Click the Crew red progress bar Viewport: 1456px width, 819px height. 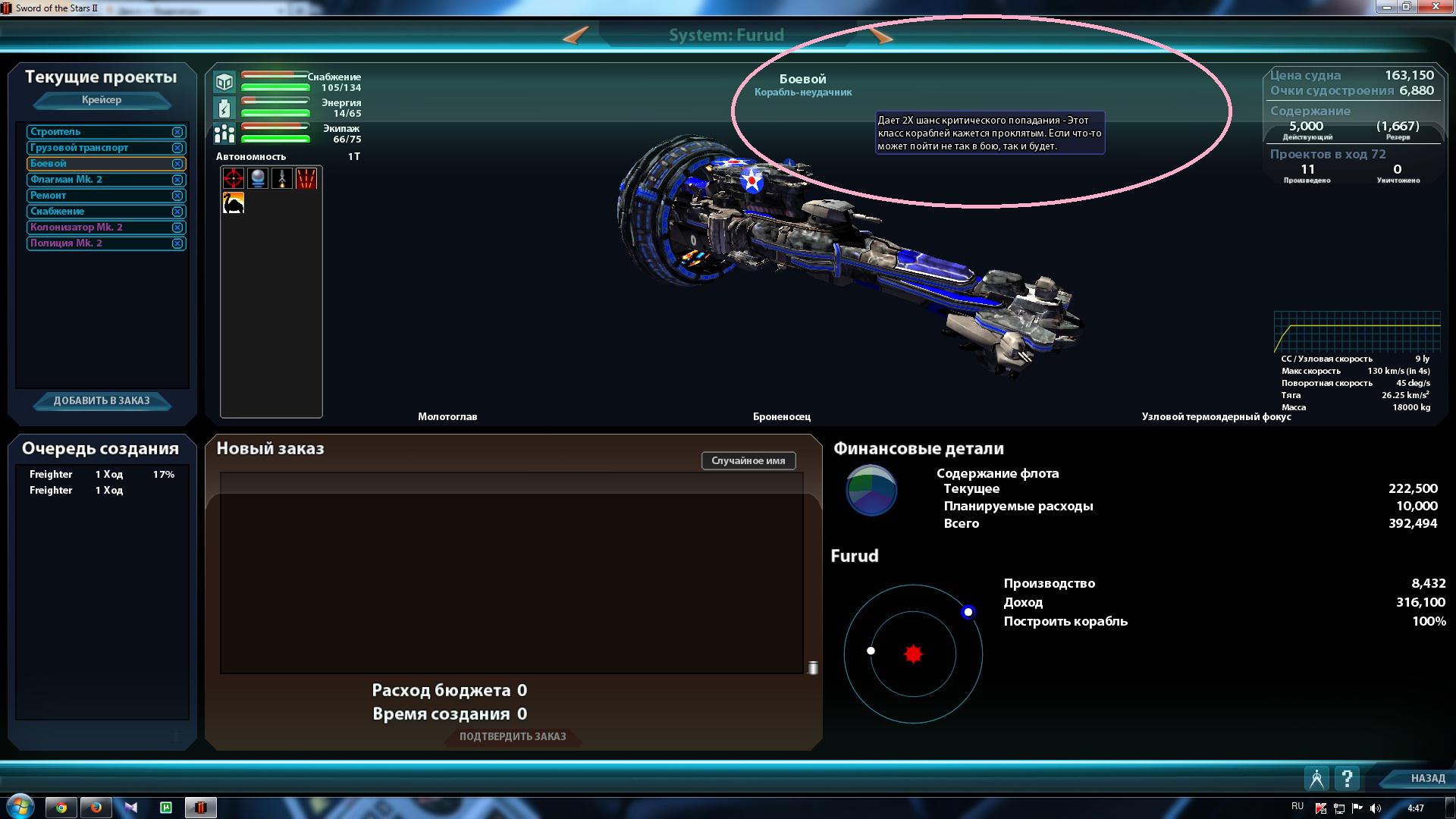(275, 127)
